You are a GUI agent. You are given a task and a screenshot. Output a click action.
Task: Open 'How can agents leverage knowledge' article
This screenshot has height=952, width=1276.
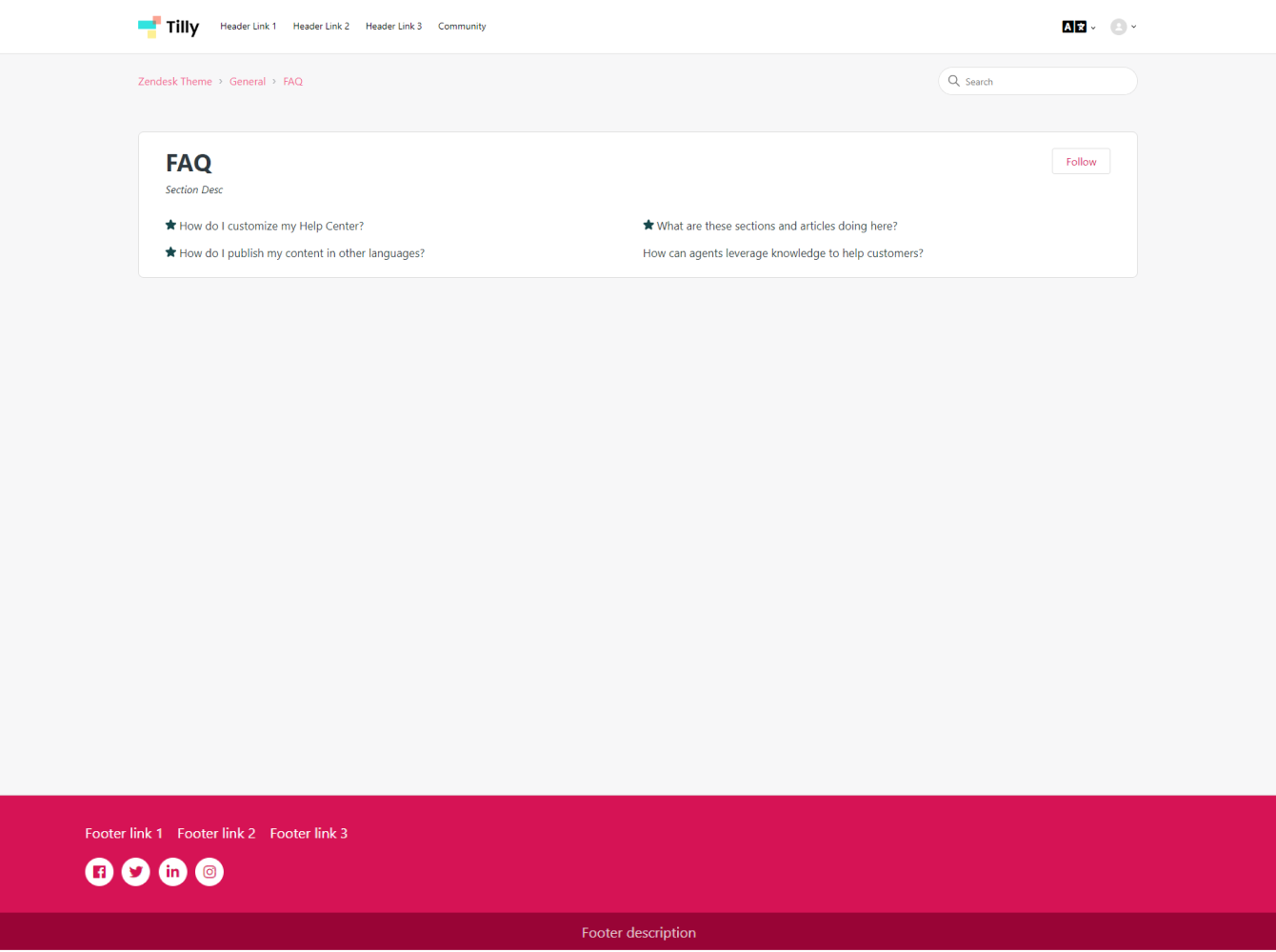click(x=783, y=254)
